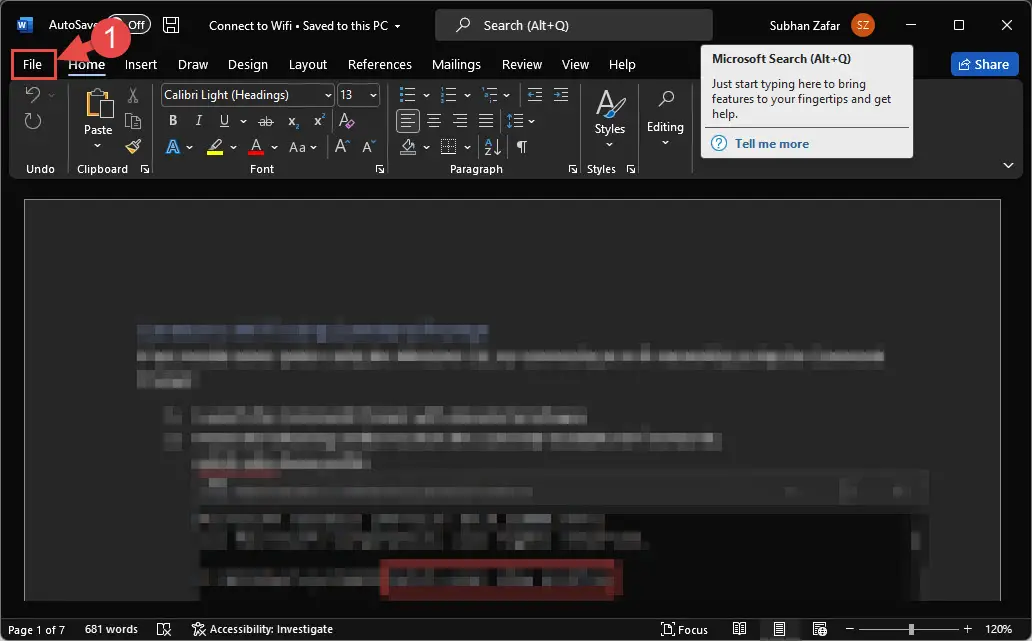Viewport: 1032px width, 641px height.
Task: Apply Strikethrough to text
Action: point(267,121)
